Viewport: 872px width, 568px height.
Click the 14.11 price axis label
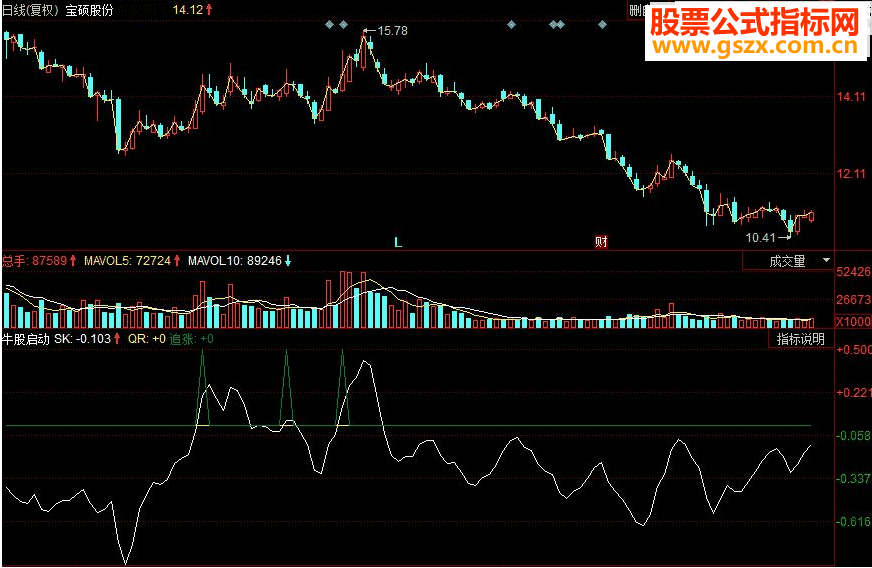pos(851,97)
